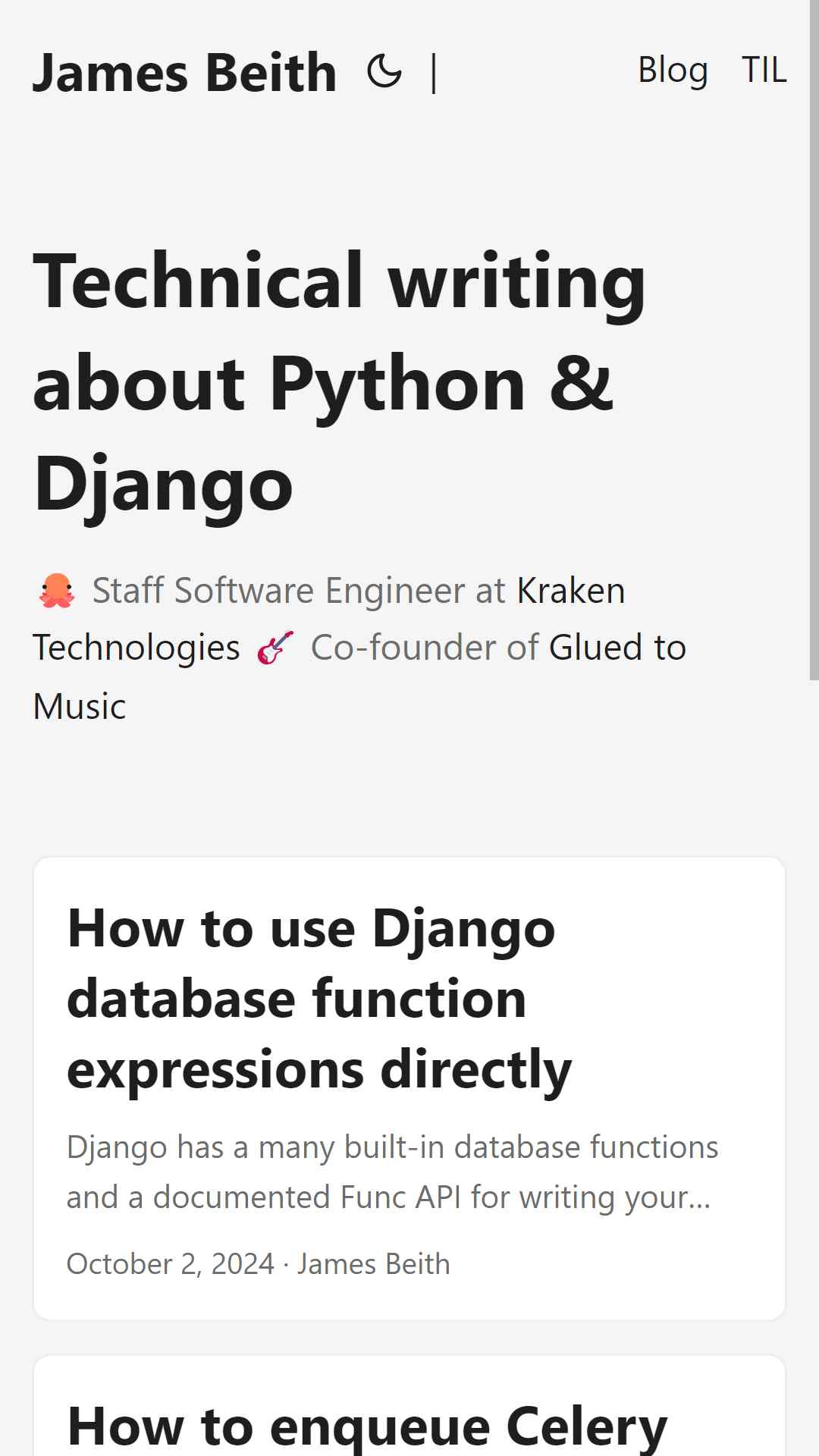This screenshot has width=819, height=1456.
Task: Click the Django built-in database functions summary
Action: point(392,1172)
